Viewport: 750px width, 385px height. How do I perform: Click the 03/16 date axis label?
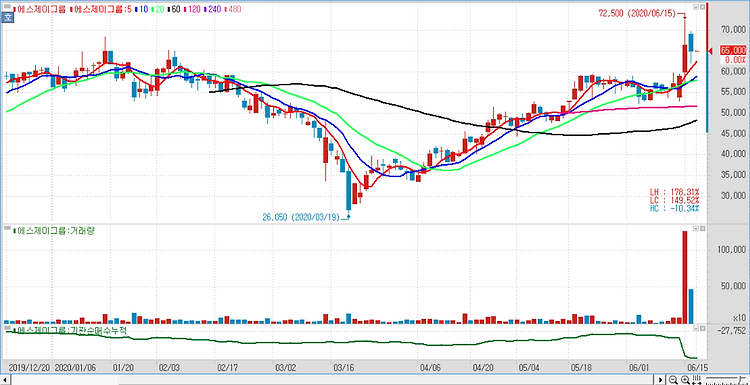click(343, 367)
